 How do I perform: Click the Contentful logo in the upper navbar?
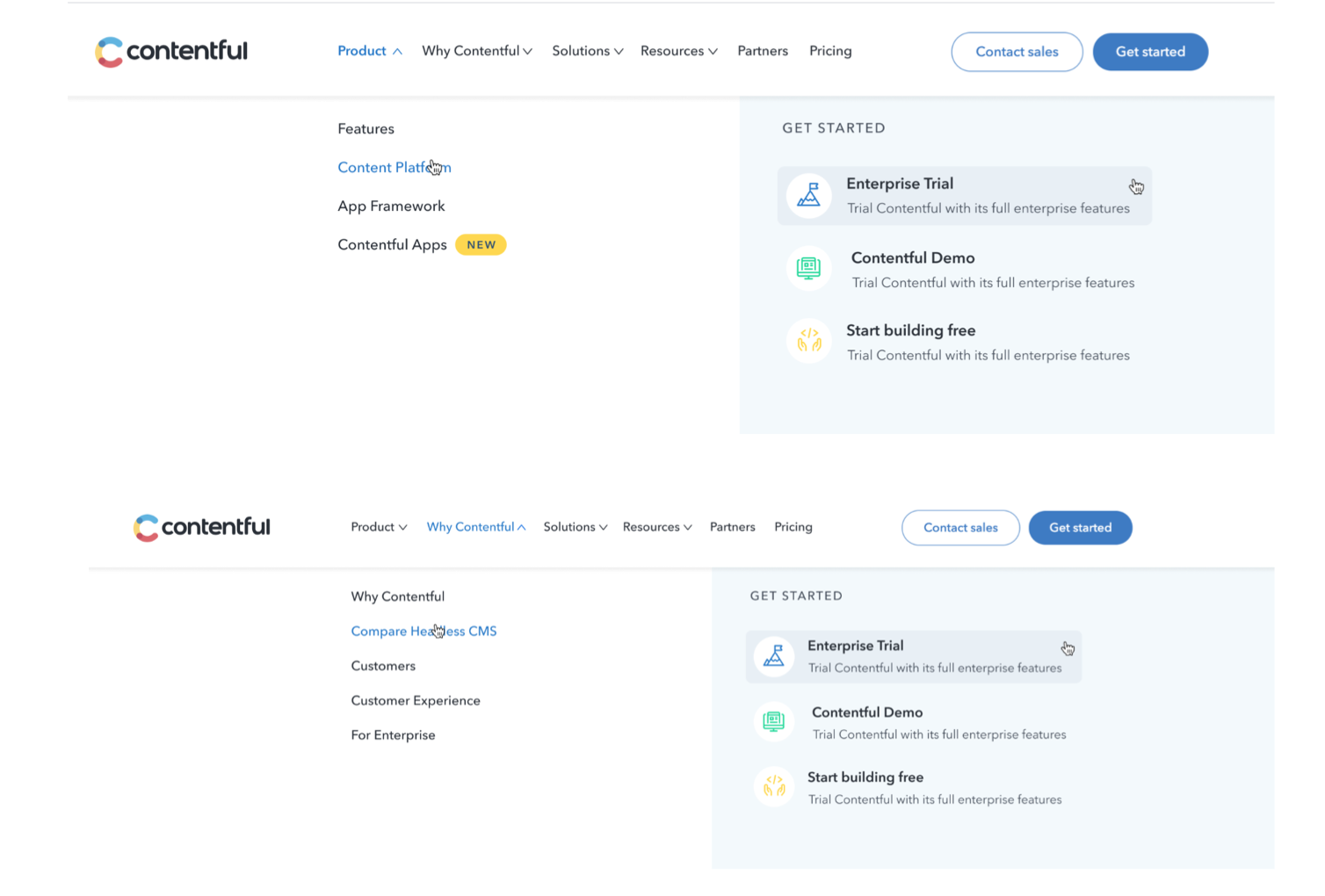point(171,52)
